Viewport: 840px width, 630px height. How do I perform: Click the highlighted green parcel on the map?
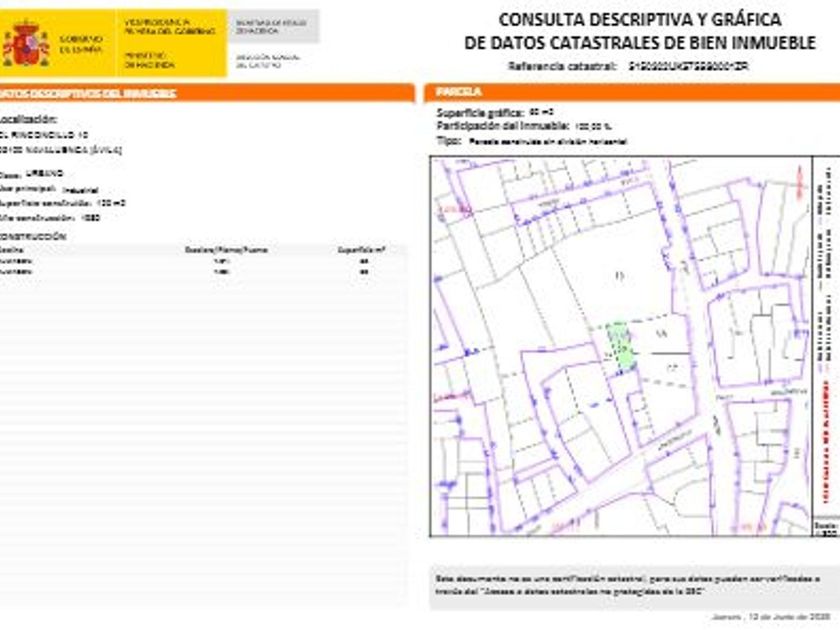pyautogui.click(x=621, y=346)
